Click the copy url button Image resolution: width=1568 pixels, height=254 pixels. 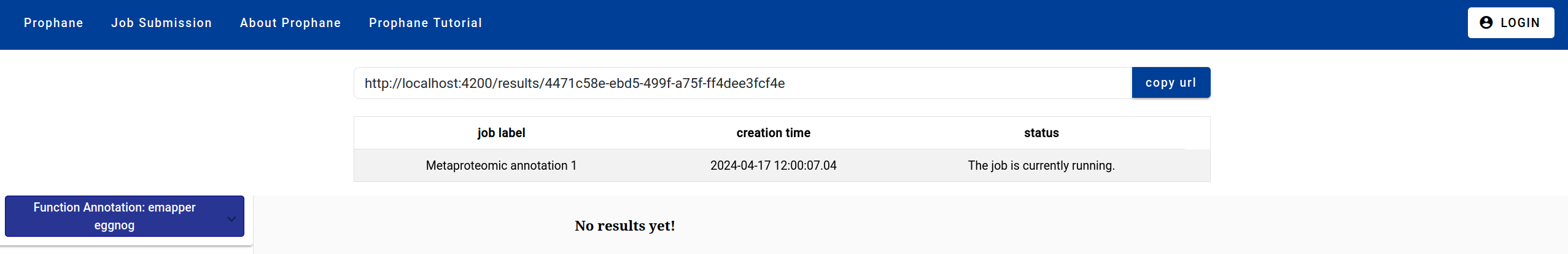[x=1170, y=82]
